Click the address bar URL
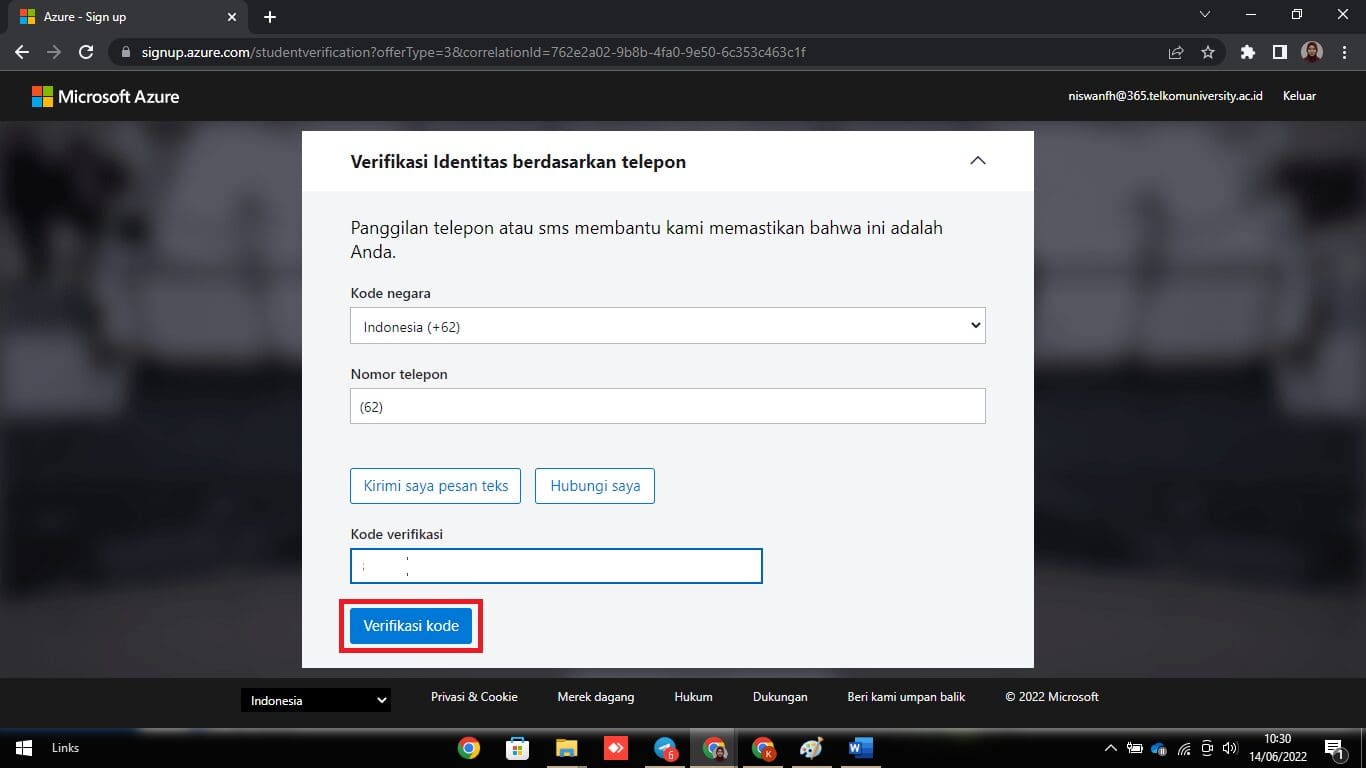This screenshot has width=1366, height=768. [474, 52]
